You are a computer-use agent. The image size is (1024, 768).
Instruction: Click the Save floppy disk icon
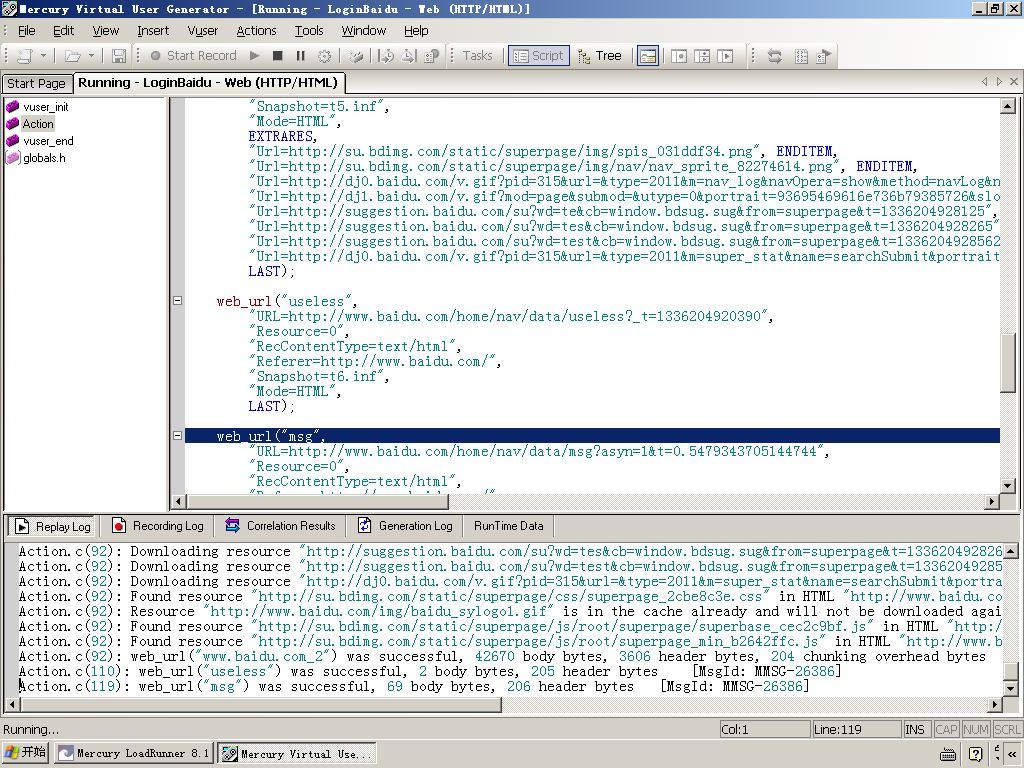[x=118, y=56]
